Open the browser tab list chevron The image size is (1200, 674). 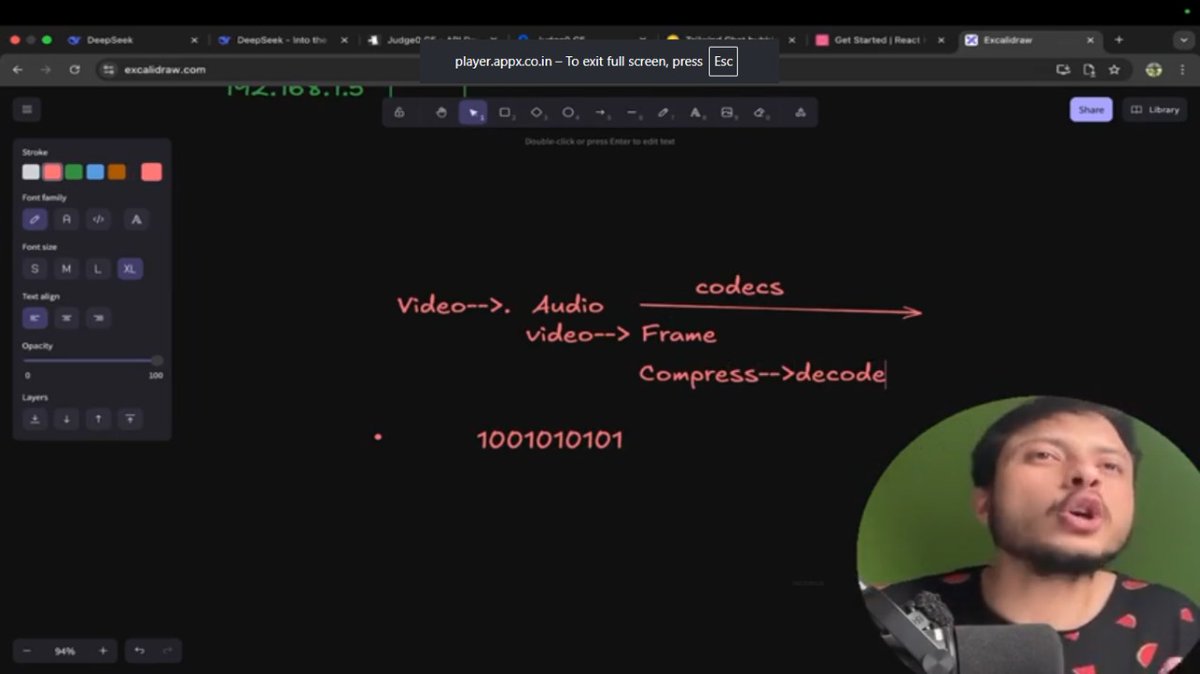(1184, 40)
